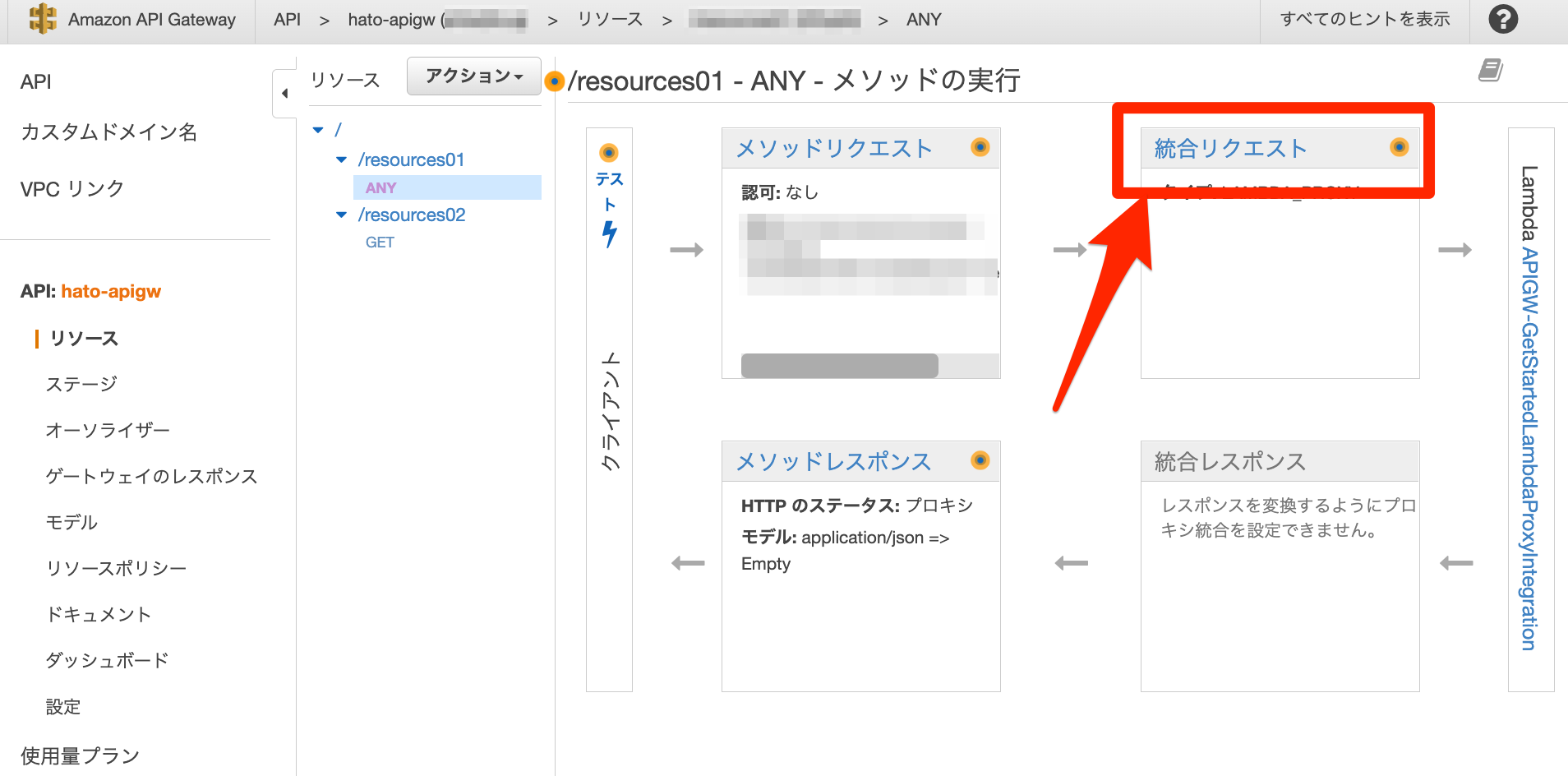Screen dimensions: 1568x776
Task: Click the test lightning bolt icon
Action: [609, 233]
